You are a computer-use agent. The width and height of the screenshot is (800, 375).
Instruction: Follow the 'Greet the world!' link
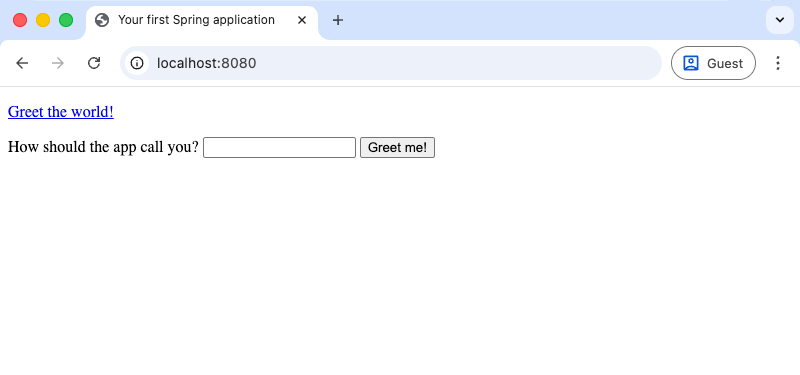click(61, 112)
